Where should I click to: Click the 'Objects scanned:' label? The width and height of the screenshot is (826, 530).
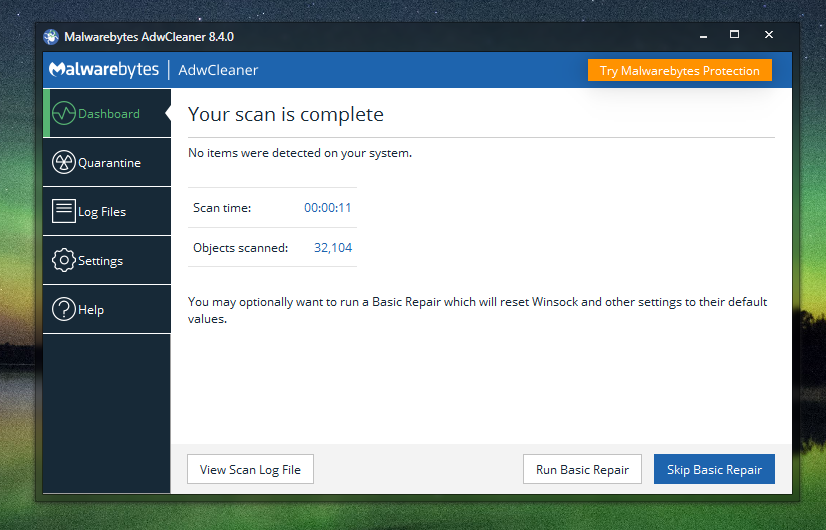(240, 248)
